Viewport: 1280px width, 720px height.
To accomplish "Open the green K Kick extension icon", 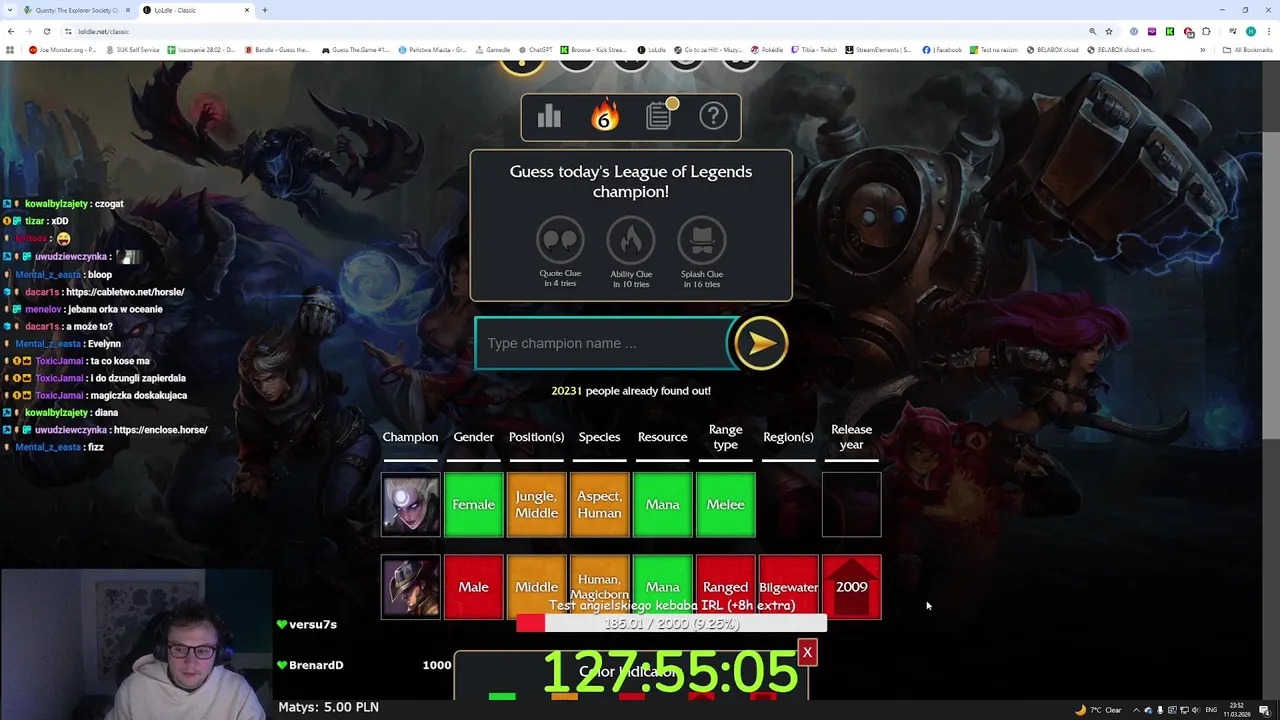I will coord(1170,31).
